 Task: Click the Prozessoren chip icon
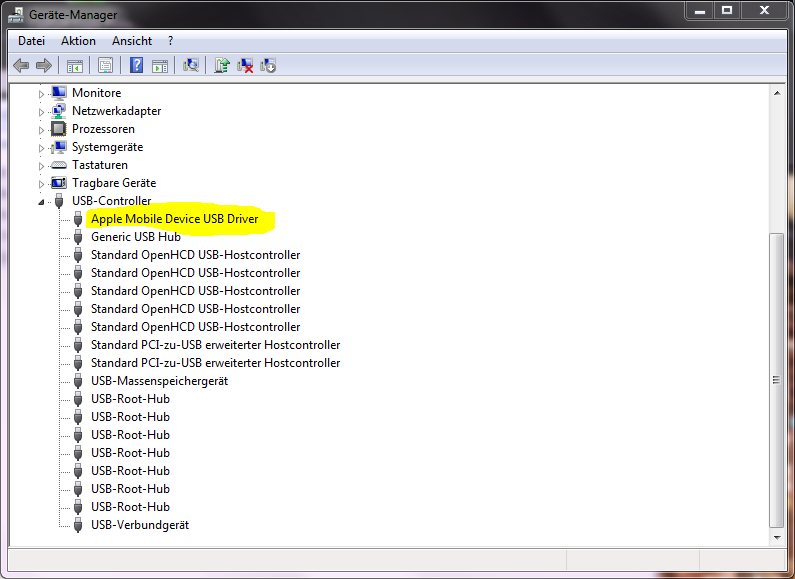coord(59,129)
